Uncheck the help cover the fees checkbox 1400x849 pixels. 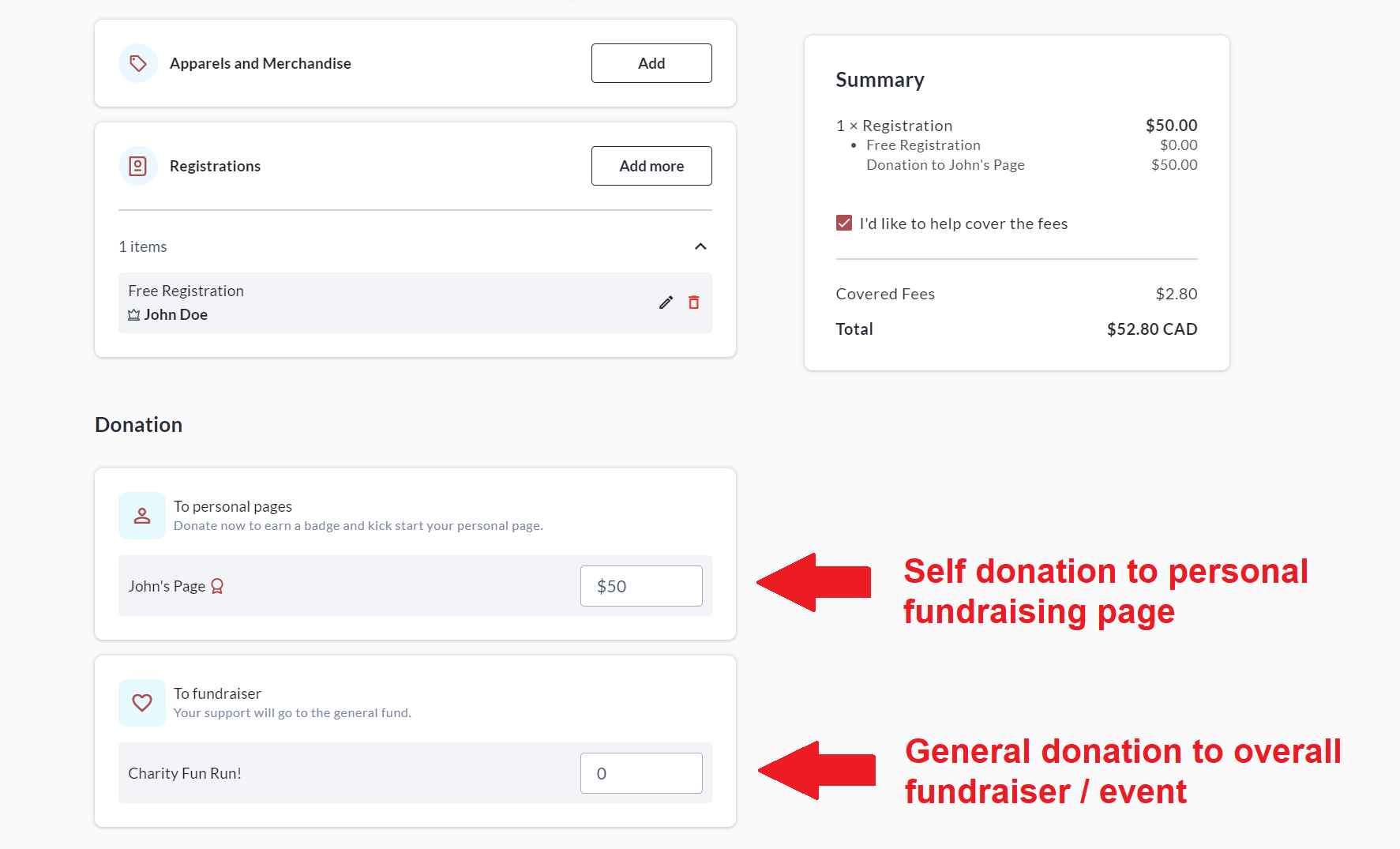844,224
